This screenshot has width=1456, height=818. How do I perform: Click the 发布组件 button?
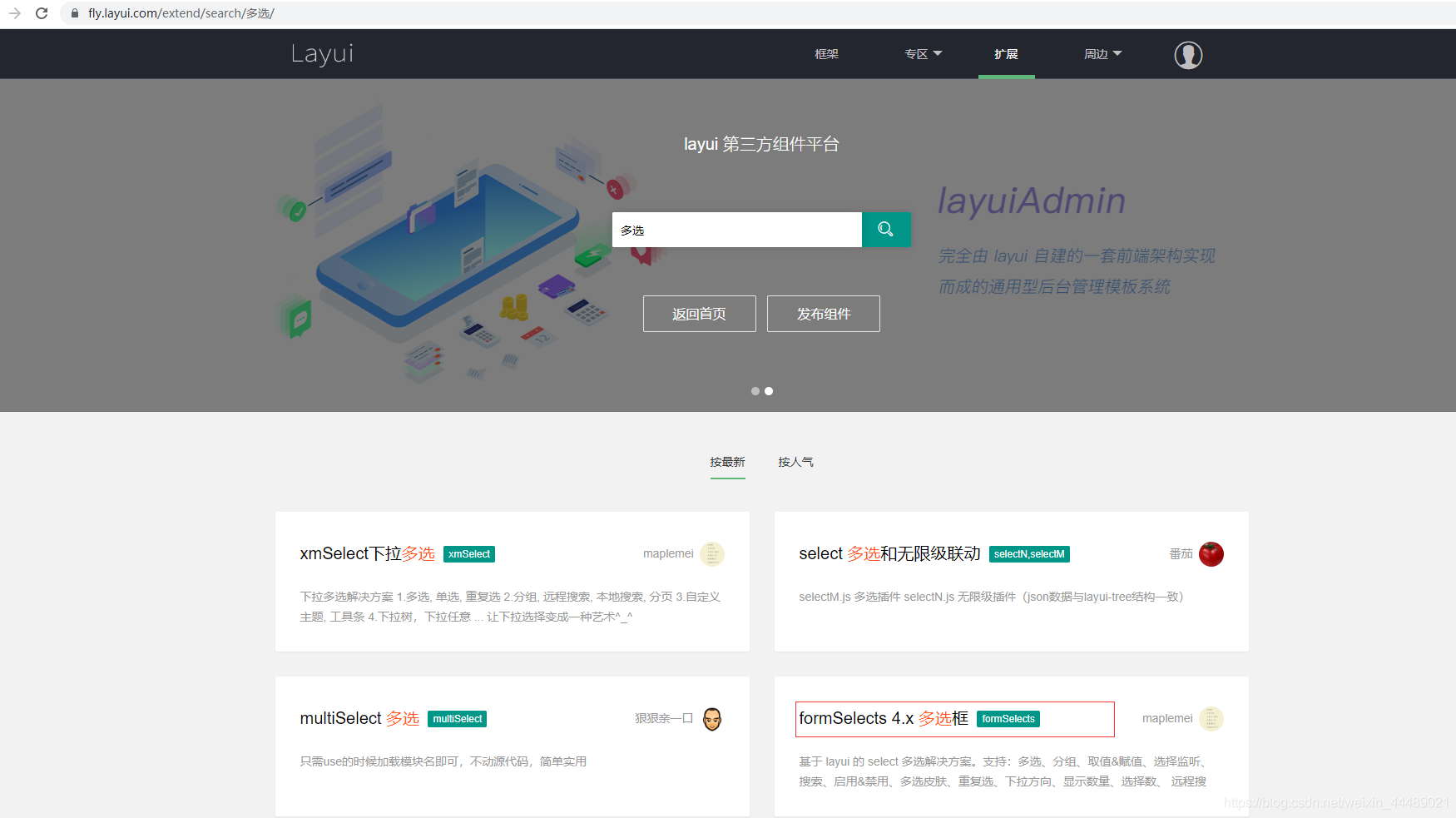(823, 314)
